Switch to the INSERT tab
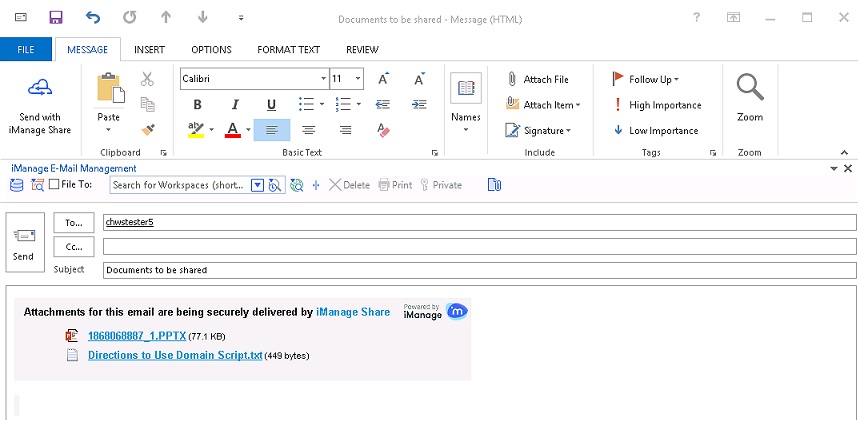The width and height of the screenshot is (858, 423). [149, 49]
